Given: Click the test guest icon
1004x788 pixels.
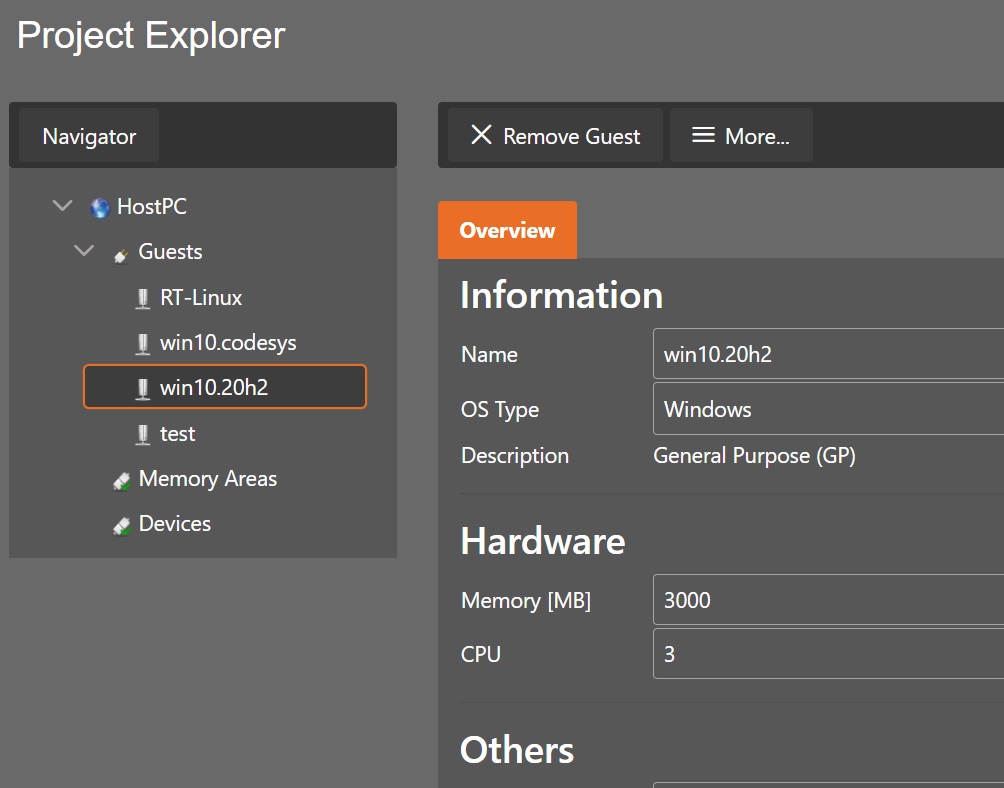Looking at the screenshot, I should [143, 435].
